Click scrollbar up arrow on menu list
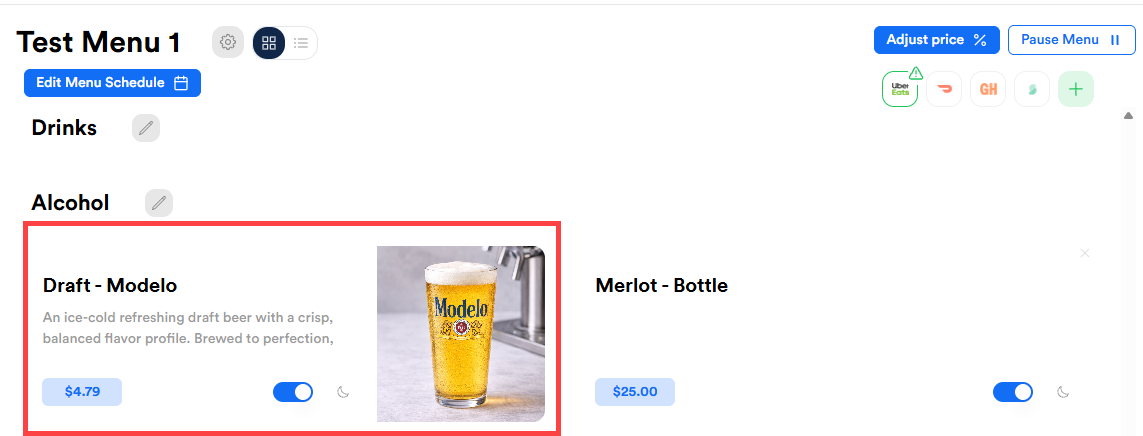Viewport: 1143px width, 436px height. (1128, 115)
